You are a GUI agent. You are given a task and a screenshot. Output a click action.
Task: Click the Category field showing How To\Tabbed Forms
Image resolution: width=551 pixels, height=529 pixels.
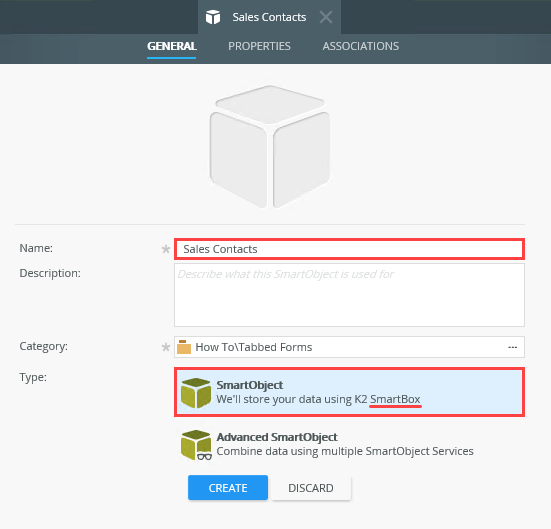(x=349, y=347)
